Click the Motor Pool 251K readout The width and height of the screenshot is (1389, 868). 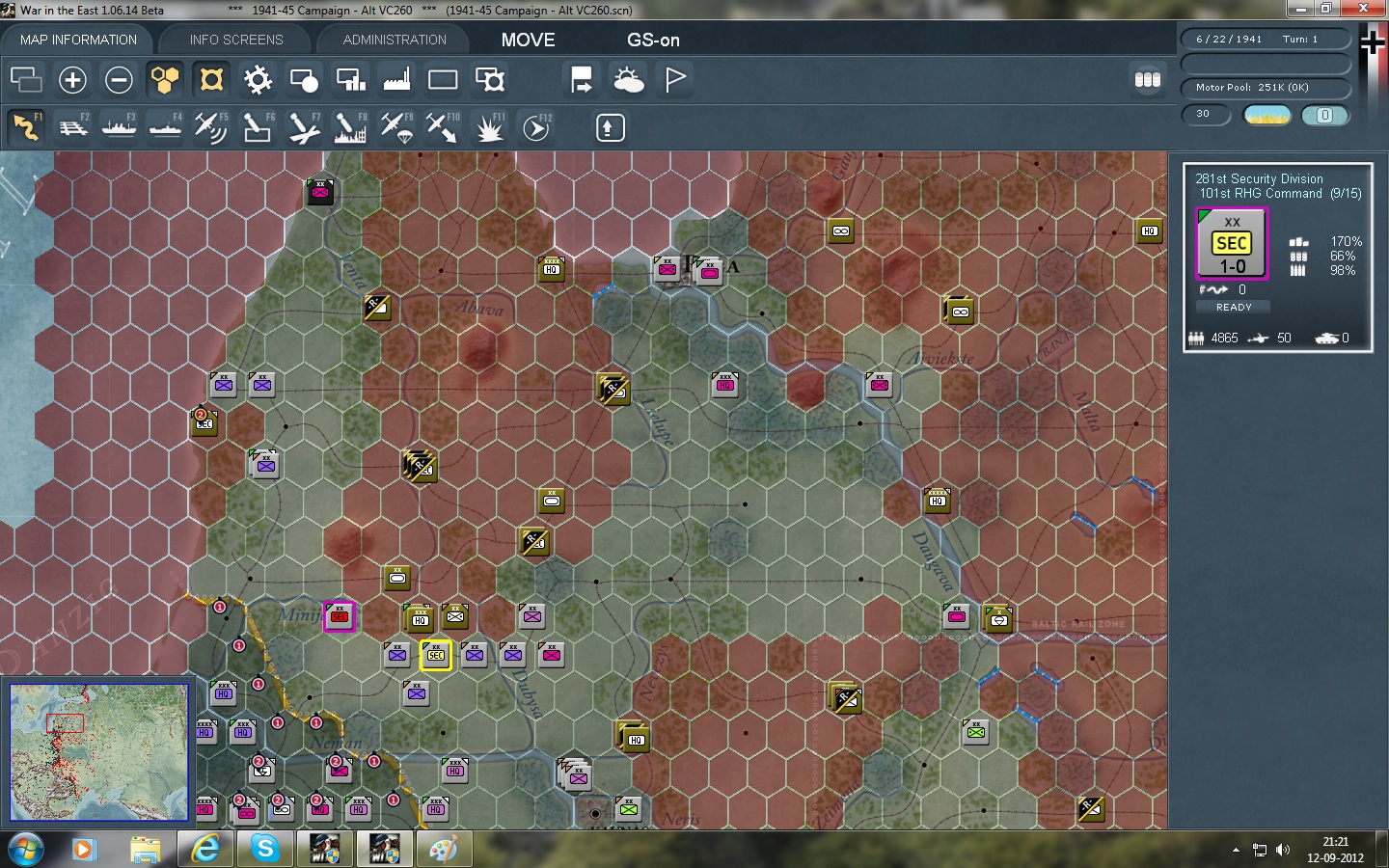[1266, 88]
